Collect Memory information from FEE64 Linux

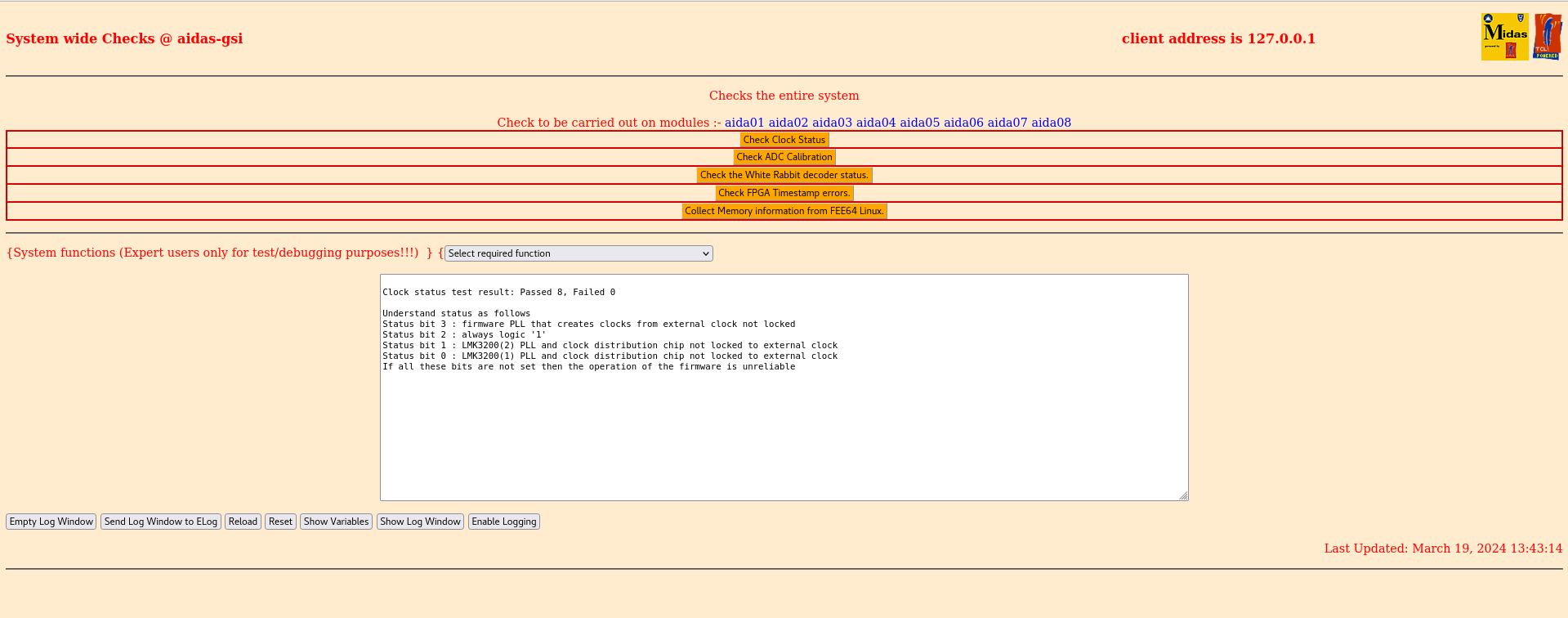[784, 211]
